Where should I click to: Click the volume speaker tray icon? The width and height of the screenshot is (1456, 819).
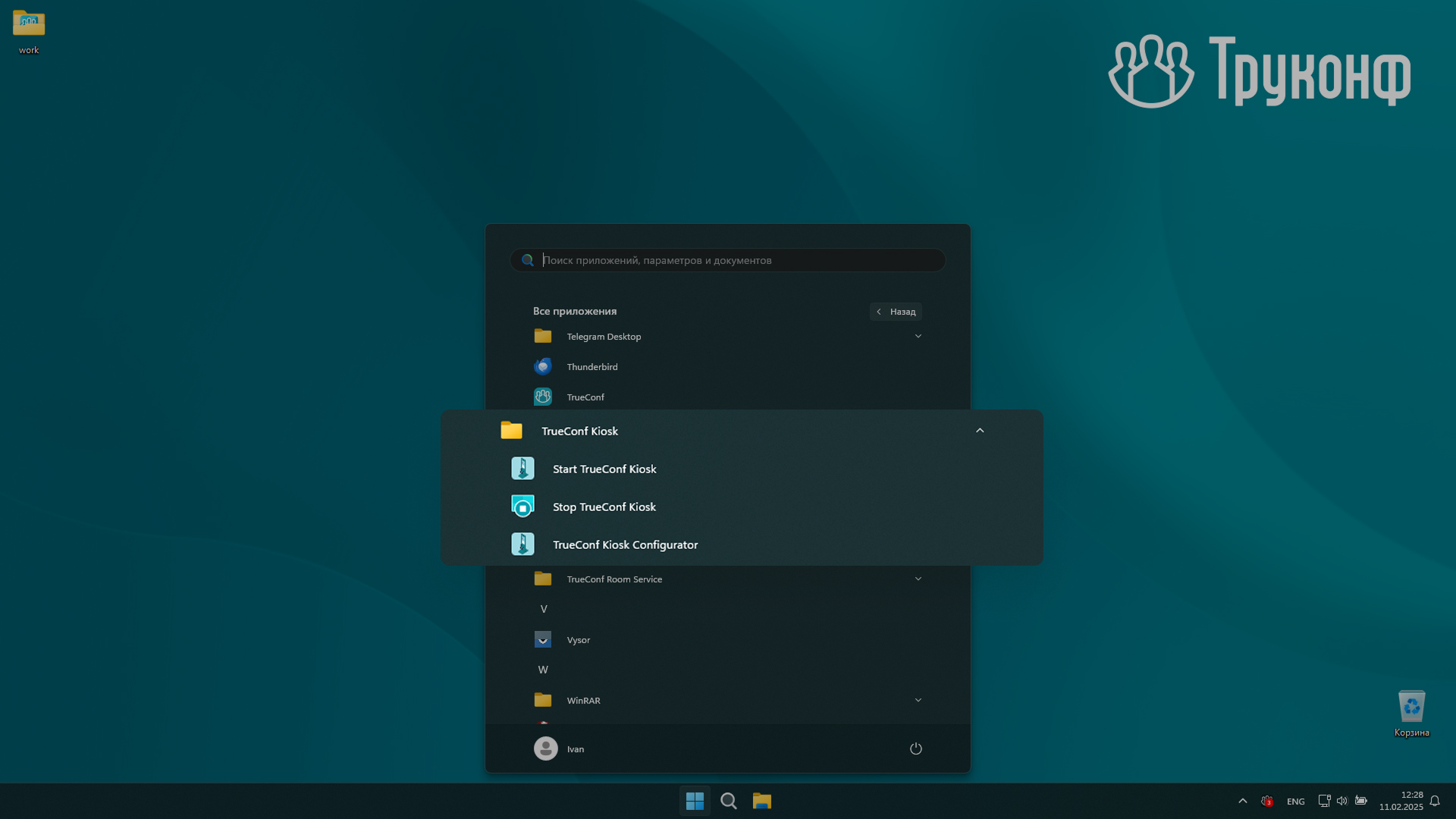coord(1342,801)
